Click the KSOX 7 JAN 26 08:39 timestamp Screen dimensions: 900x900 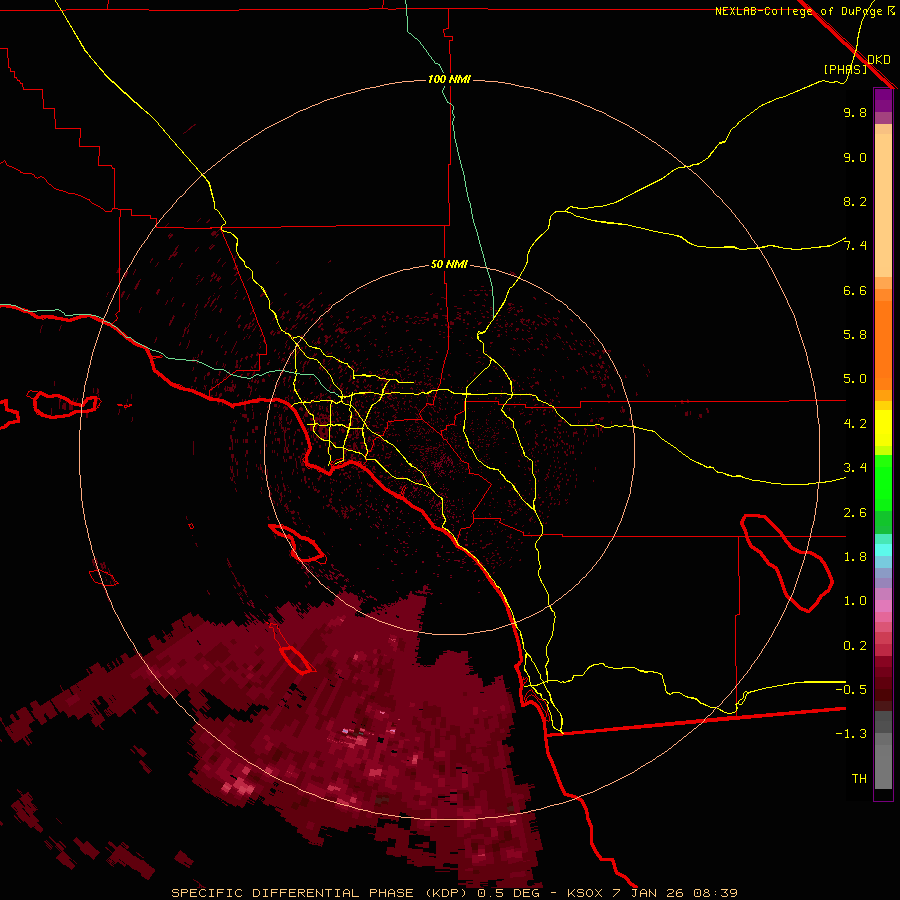pyautogui.click(x=652, y=893)
